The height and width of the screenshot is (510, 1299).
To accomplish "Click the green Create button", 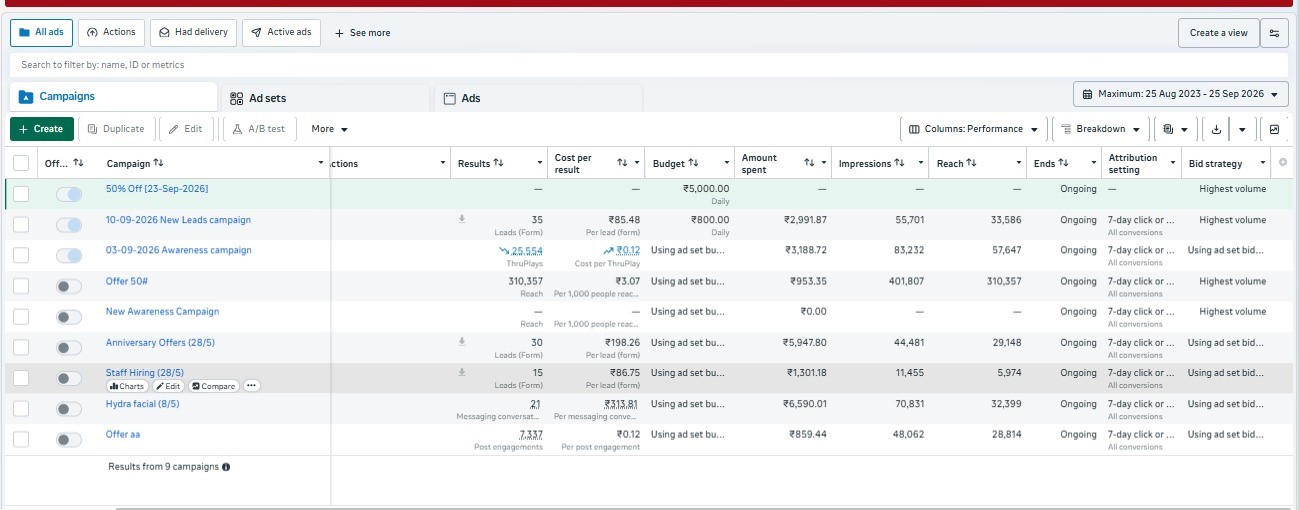I will click(x=41, y=129).
